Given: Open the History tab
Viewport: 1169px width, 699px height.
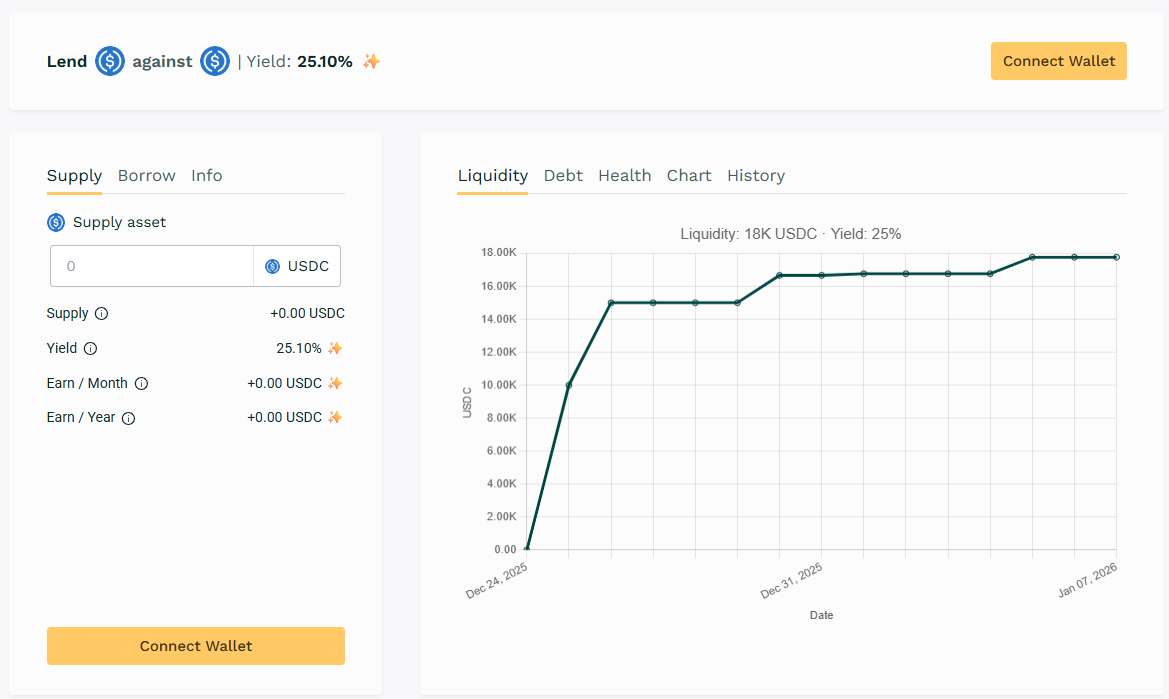Looking at the screenshot, I should [755, 176].
